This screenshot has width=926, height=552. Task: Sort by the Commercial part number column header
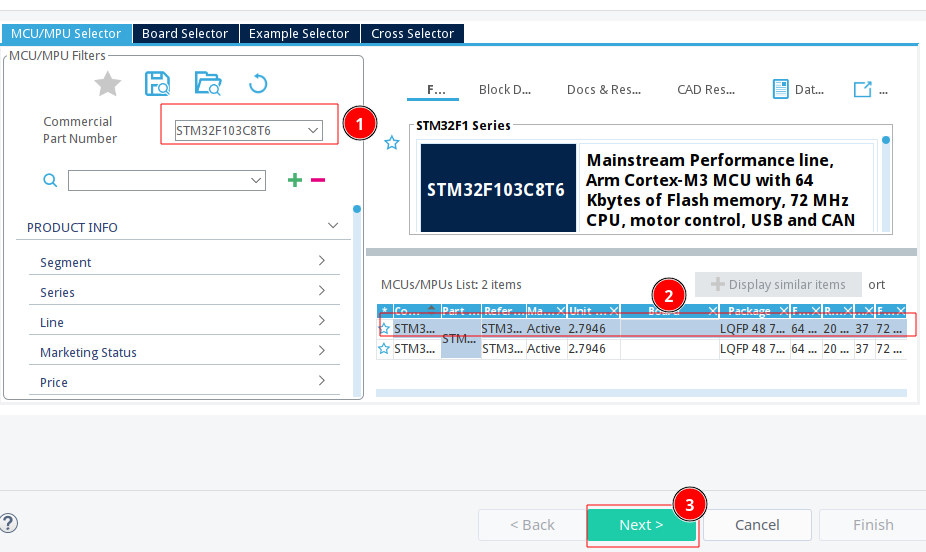pyautogui.click(x=416, y=311)
